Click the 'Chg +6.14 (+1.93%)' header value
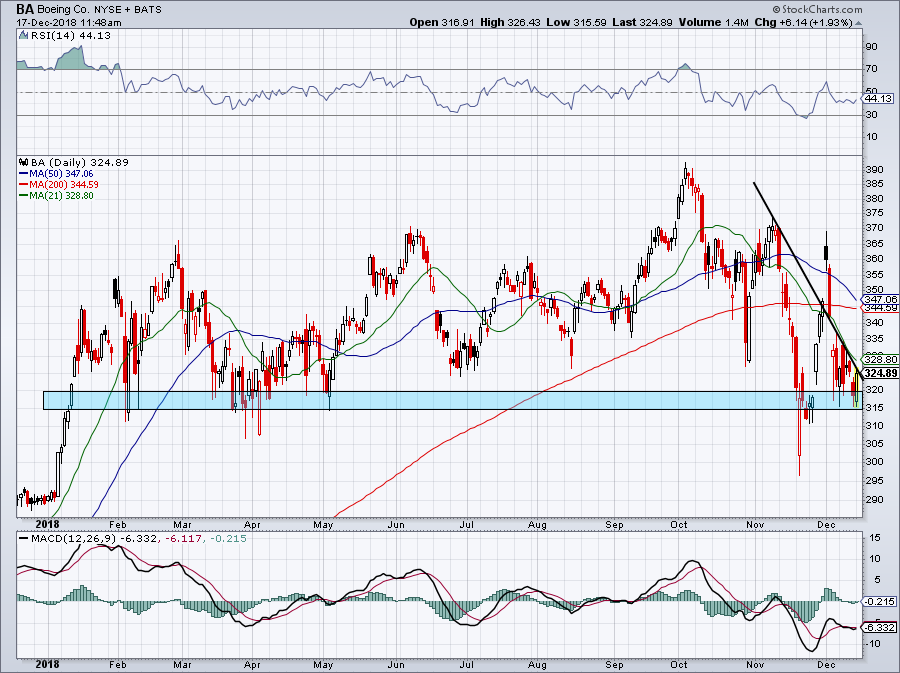The height and width of the screenshot is (673, 900). tap(804, 22)
